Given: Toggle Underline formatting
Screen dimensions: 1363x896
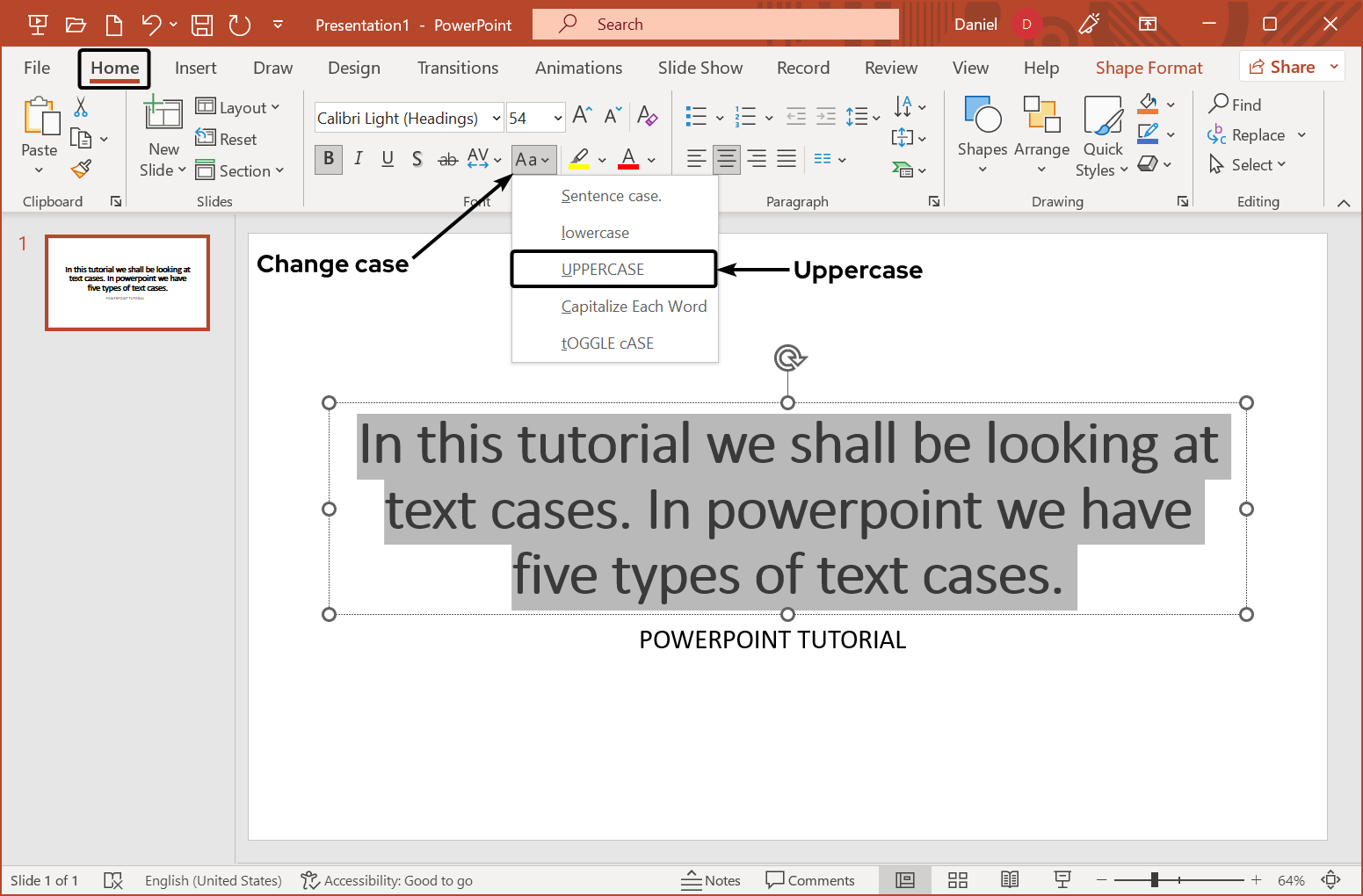Looking at the screenshot, I should (388, 159).
